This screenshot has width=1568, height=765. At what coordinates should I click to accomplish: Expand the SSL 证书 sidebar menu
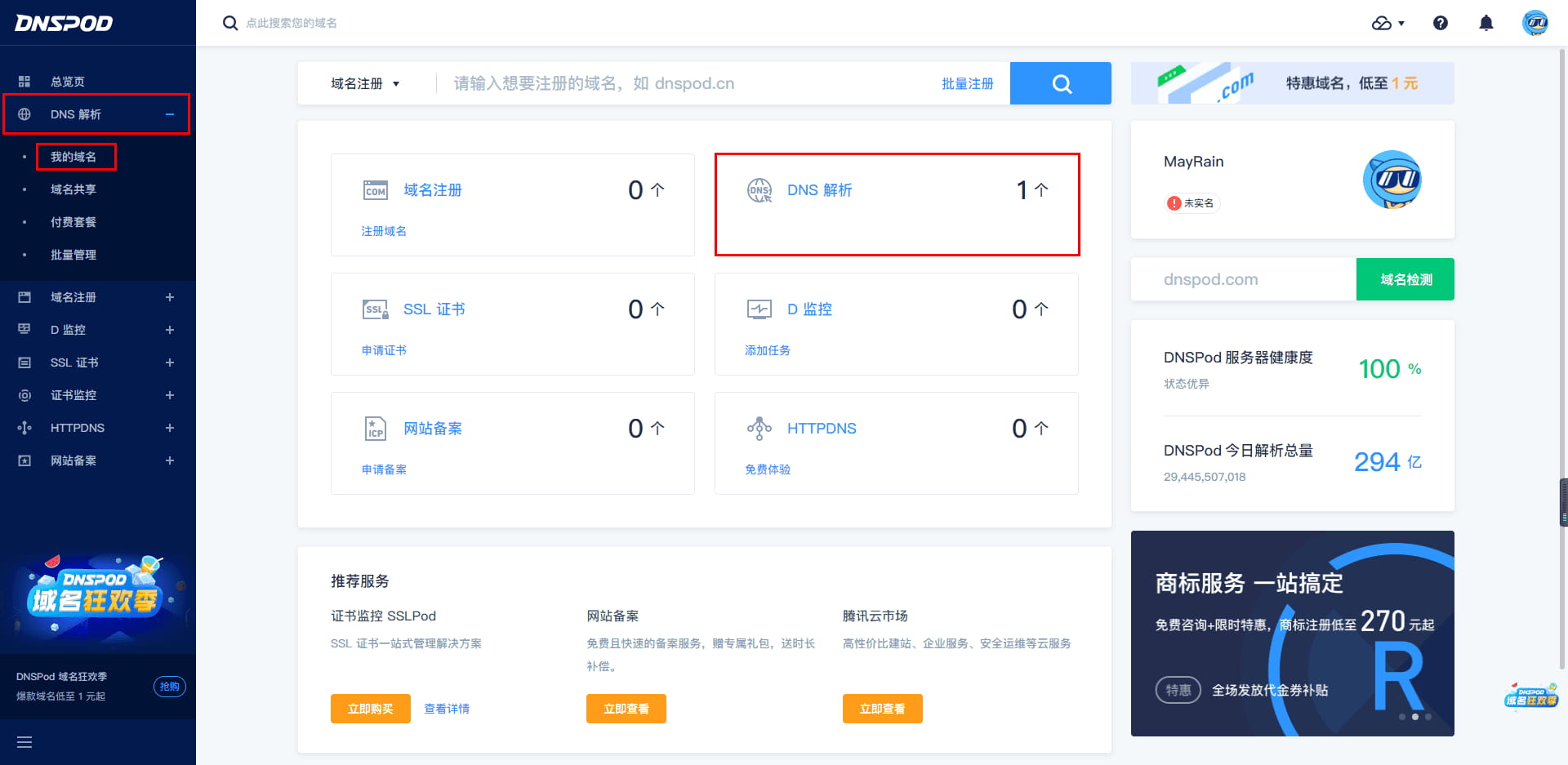click(170, 362)
